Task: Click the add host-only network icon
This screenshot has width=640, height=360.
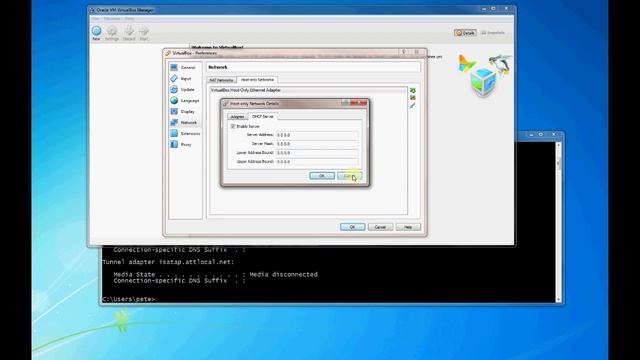Action: pos(413,90)
